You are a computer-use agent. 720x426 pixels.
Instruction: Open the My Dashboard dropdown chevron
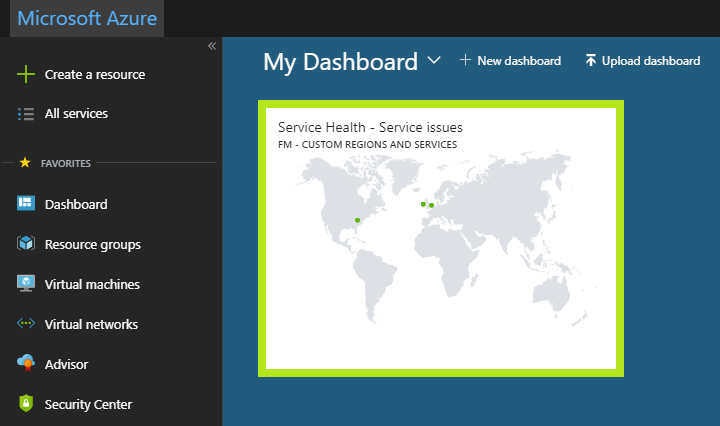coord(433,60)
